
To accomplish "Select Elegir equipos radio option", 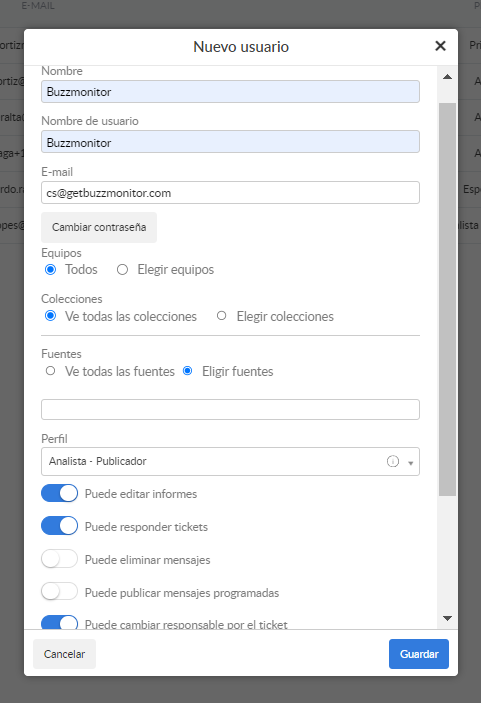I will coord(122,269).
